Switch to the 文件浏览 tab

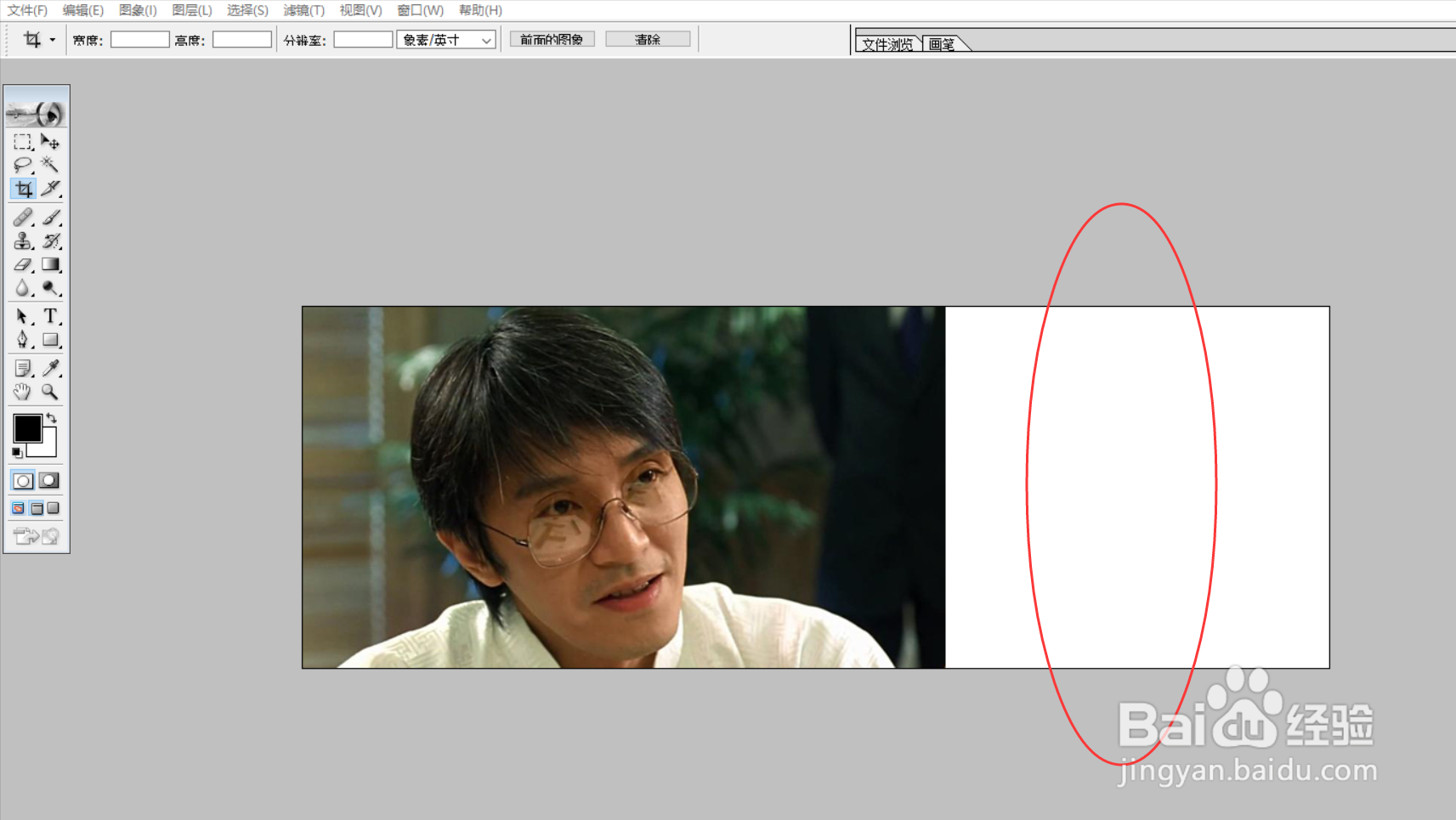point(888,44)
